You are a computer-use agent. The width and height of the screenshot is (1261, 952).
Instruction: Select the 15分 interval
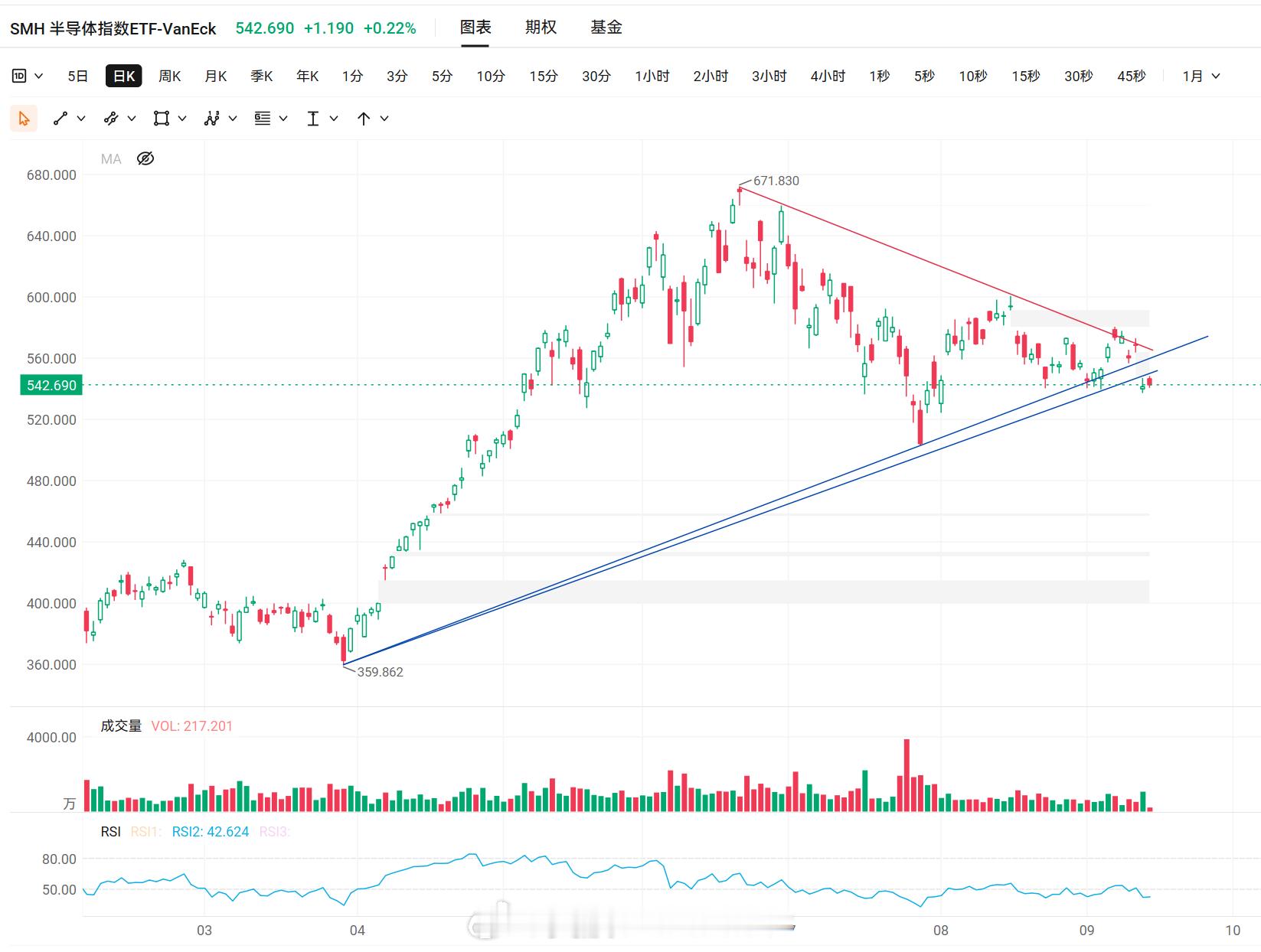point(544,76)
